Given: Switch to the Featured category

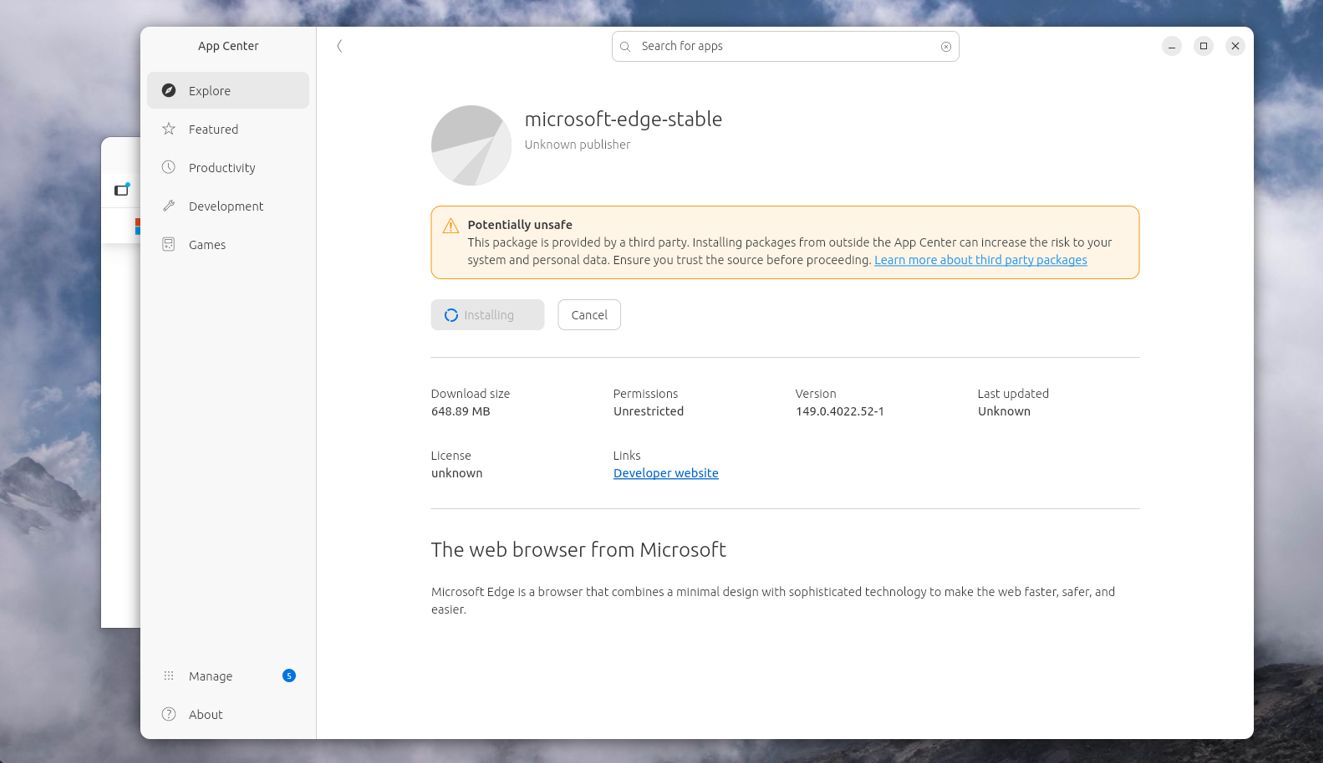Looking at the screenshot, I should click(228, 129).
